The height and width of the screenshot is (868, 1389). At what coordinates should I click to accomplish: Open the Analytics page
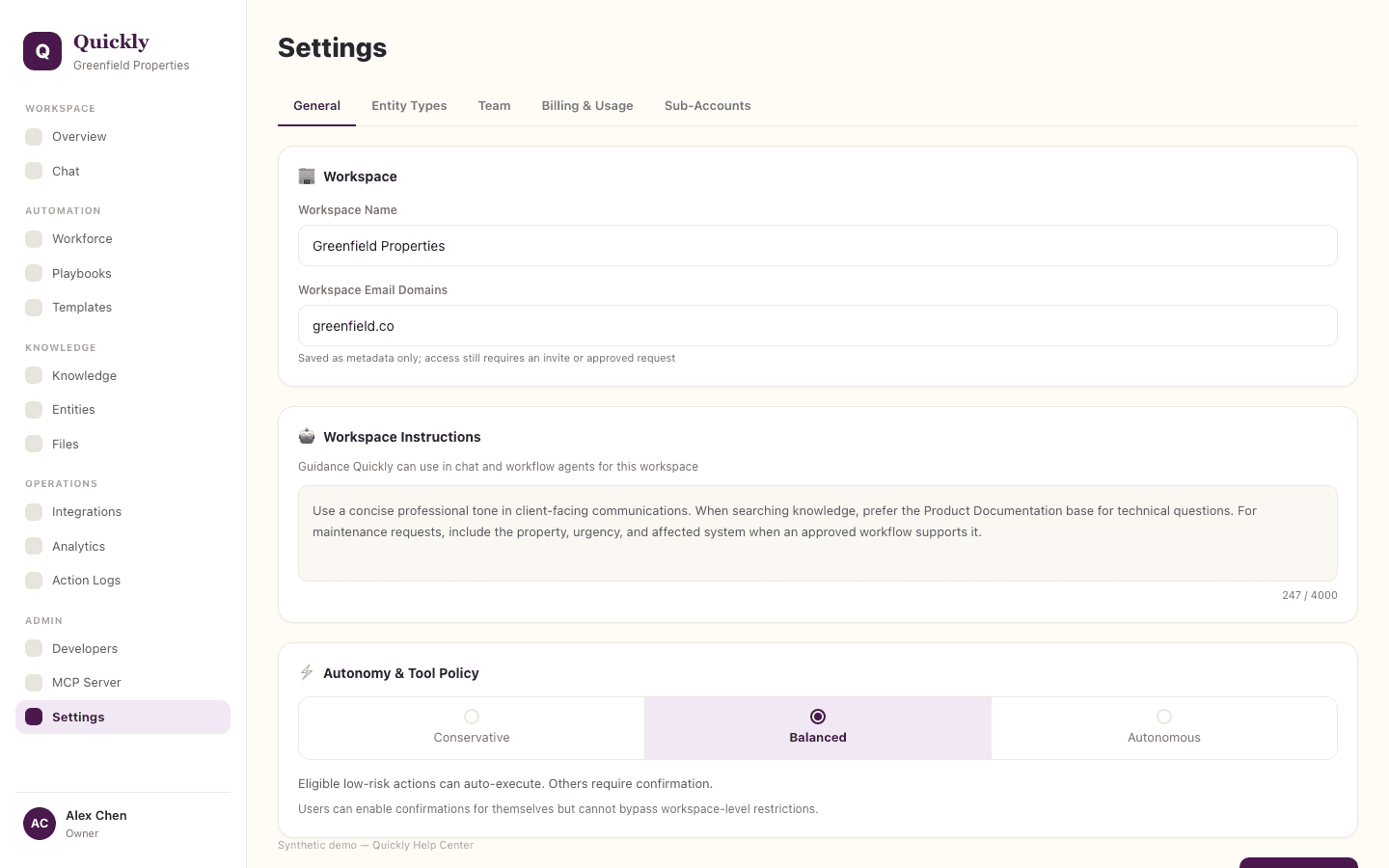pos(123,546)
